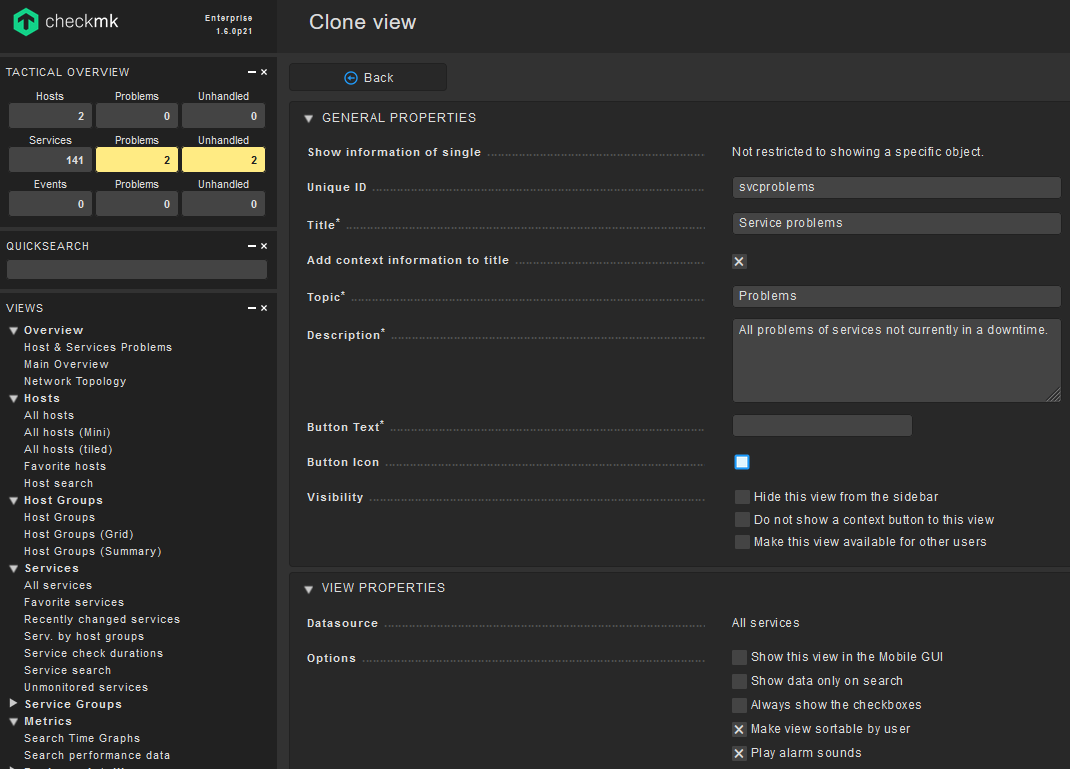Image resolution: width=1070 pixels, height=769 pixels.
Task: Open the All hosts view
Action: [x=49, y=415]
